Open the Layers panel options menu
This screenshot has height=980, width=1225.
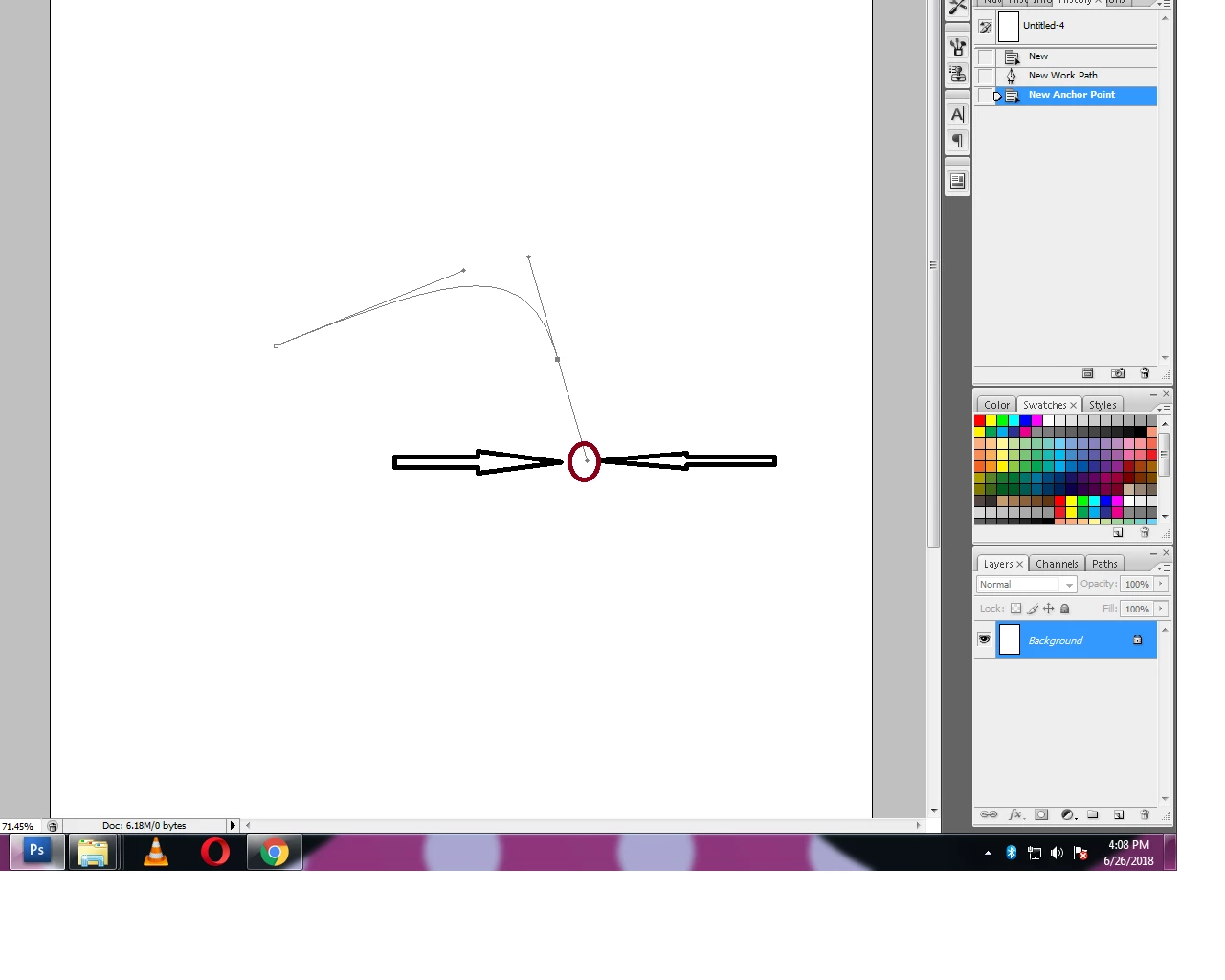coord(1165,568)
